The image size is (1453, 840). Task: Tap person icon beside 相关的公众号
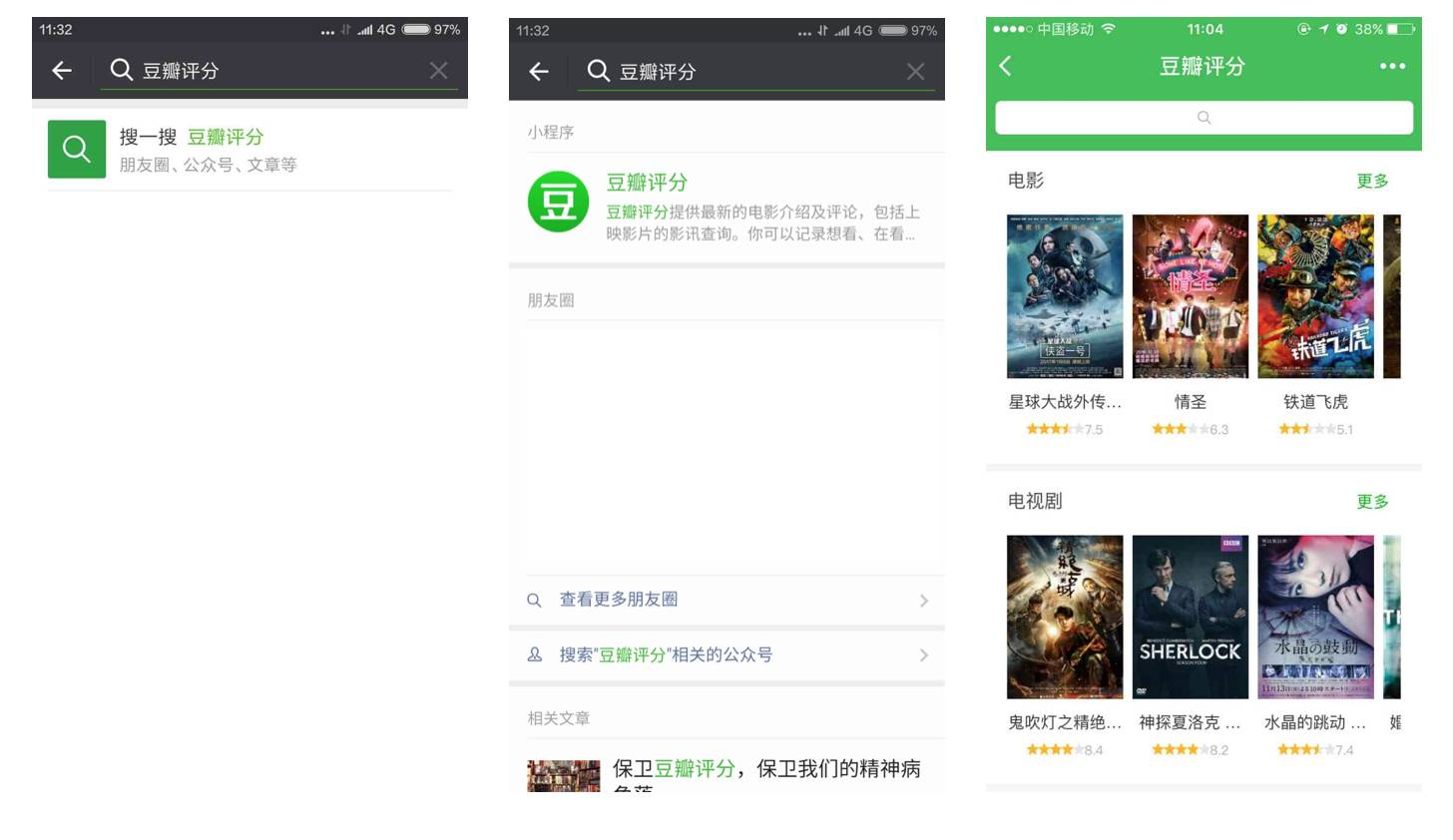535,654
